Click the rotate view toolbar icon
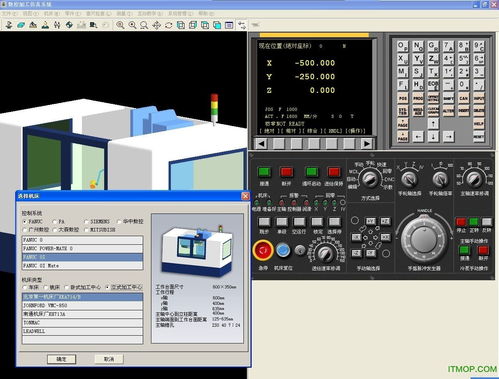 tap(168, 25)
